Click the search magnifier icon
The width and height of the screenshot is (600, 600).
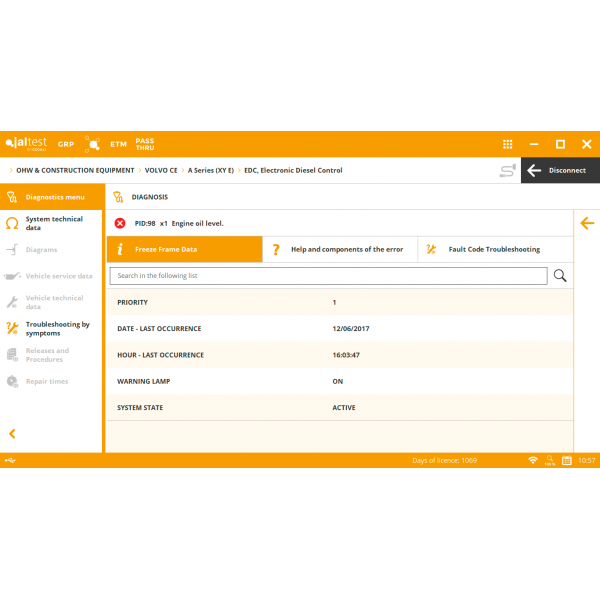point(560,275)
